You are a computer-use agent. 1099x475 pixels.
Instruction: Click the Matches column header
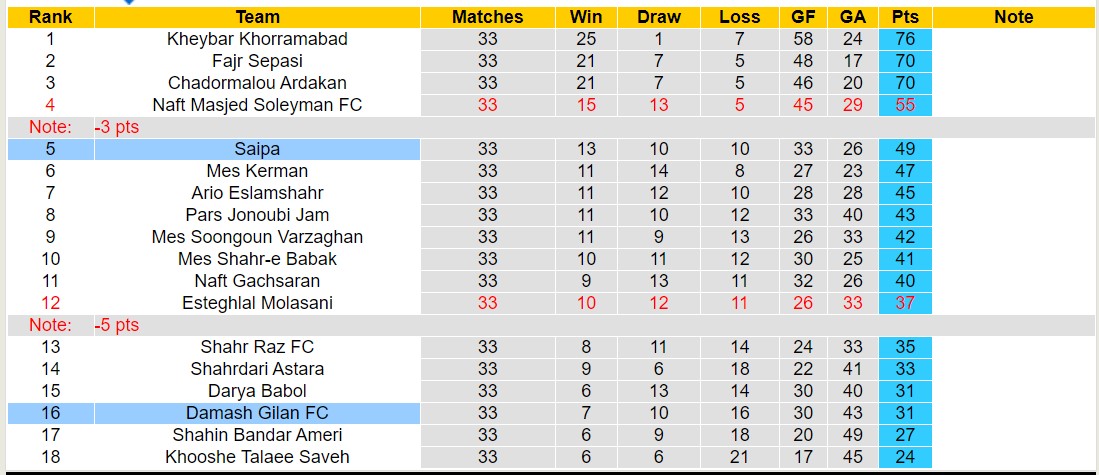(487, 17)
